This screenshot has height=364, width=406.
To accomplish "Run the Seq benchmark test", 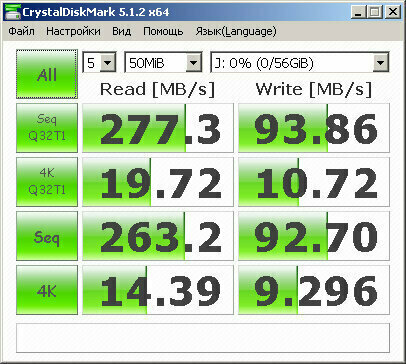I will (x=47, y=236).
